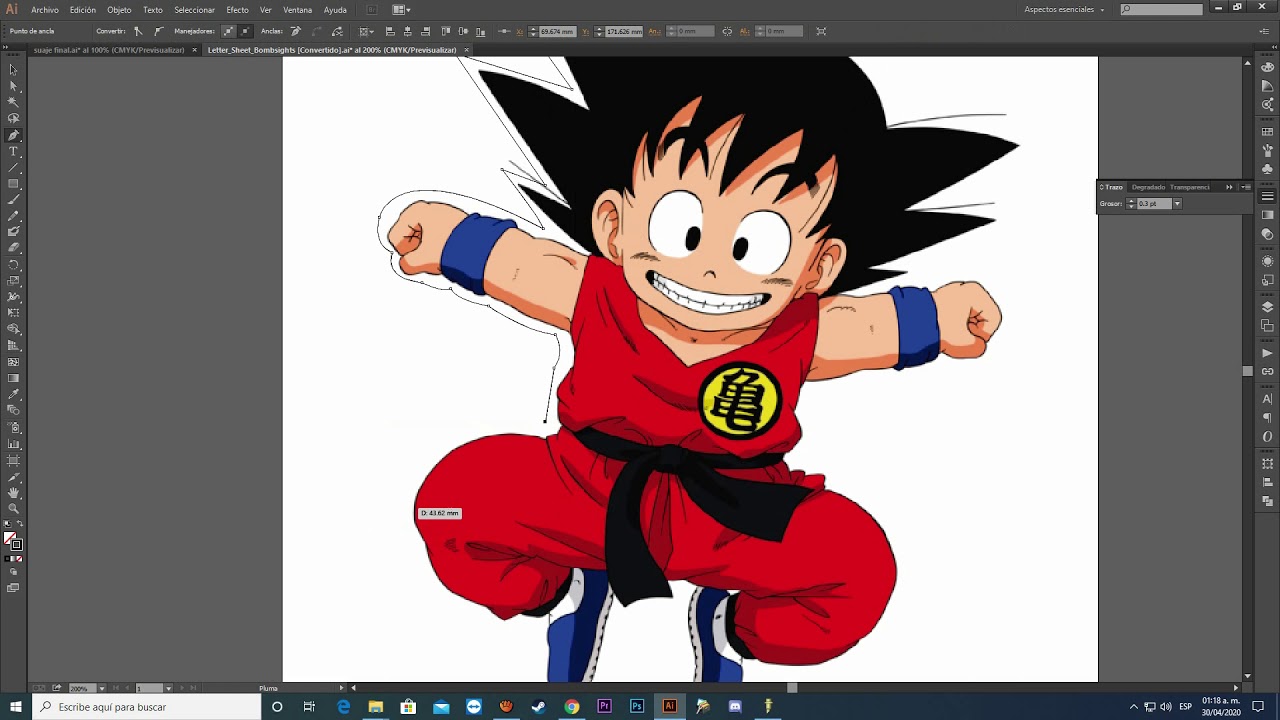This screenshot has height=720, width=1280.
Task: Select the Direct Selection tool
Action: click(x=13, y=86)
